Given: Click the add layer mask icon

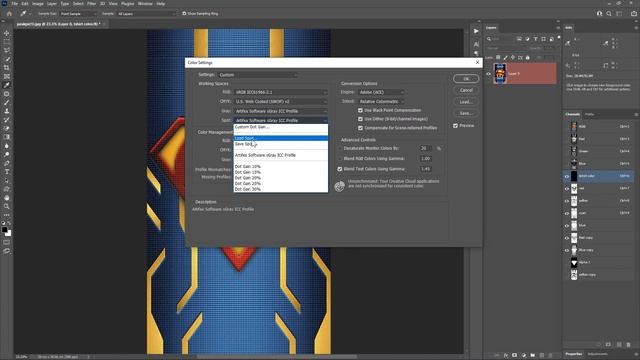Looking at the screenshot, I should point(514,356).
